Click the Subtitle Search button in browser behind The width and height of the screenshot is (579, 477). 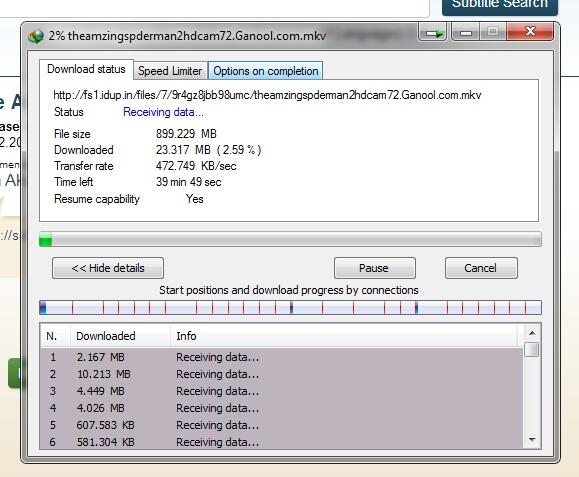click(500, 6)
